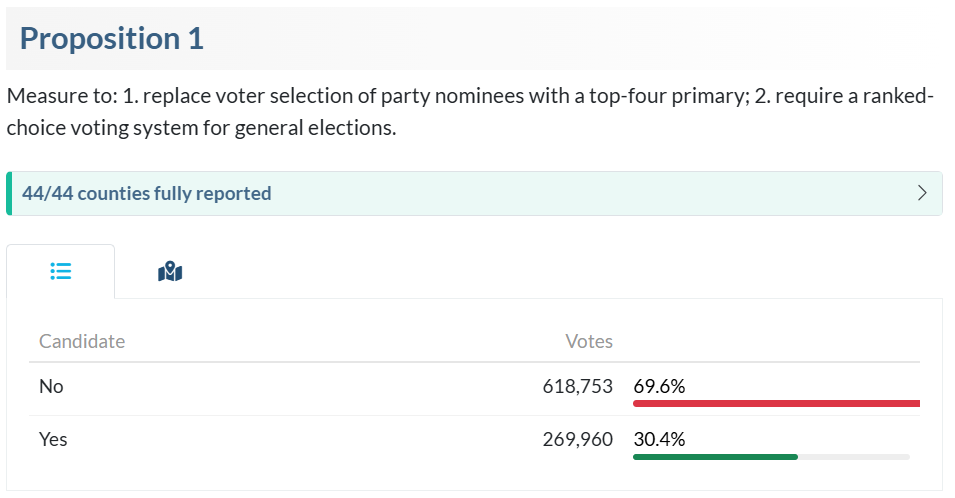
Task: Click the gray unfilled part of Yes bar
Action: (x=854, y=457)
